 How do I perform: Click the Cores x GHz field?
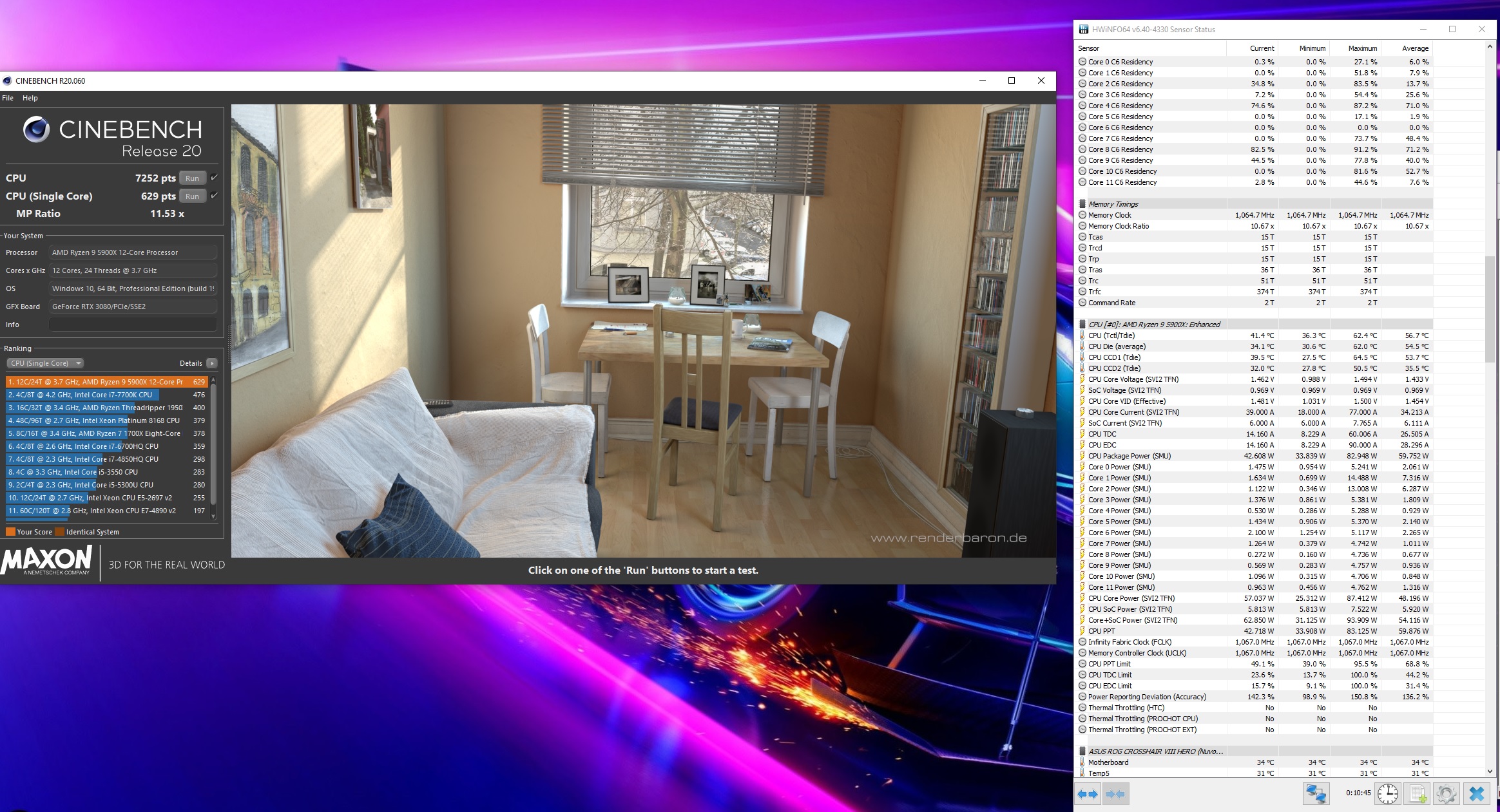[133, 270]
